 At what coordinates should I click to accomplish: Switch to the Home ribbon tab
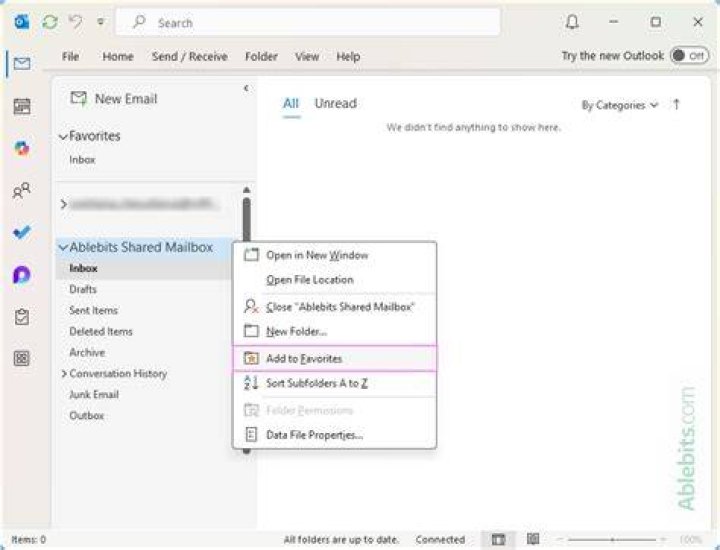(x=118, y=56)
